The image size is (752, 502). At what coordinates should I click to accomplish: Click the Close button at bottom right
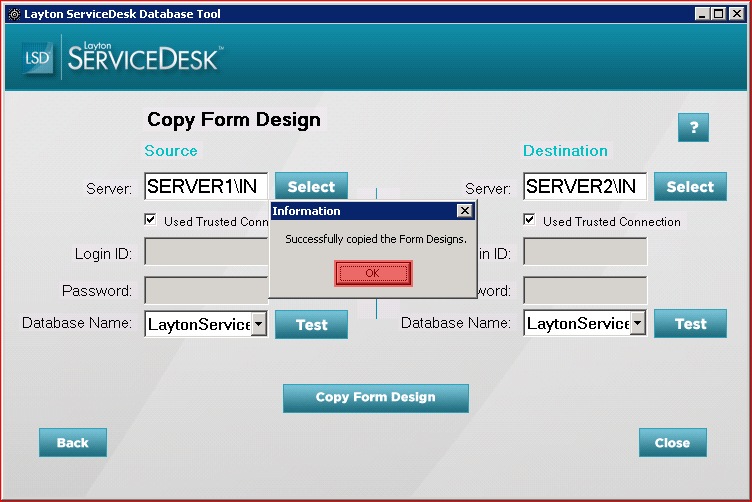[672, 442]
